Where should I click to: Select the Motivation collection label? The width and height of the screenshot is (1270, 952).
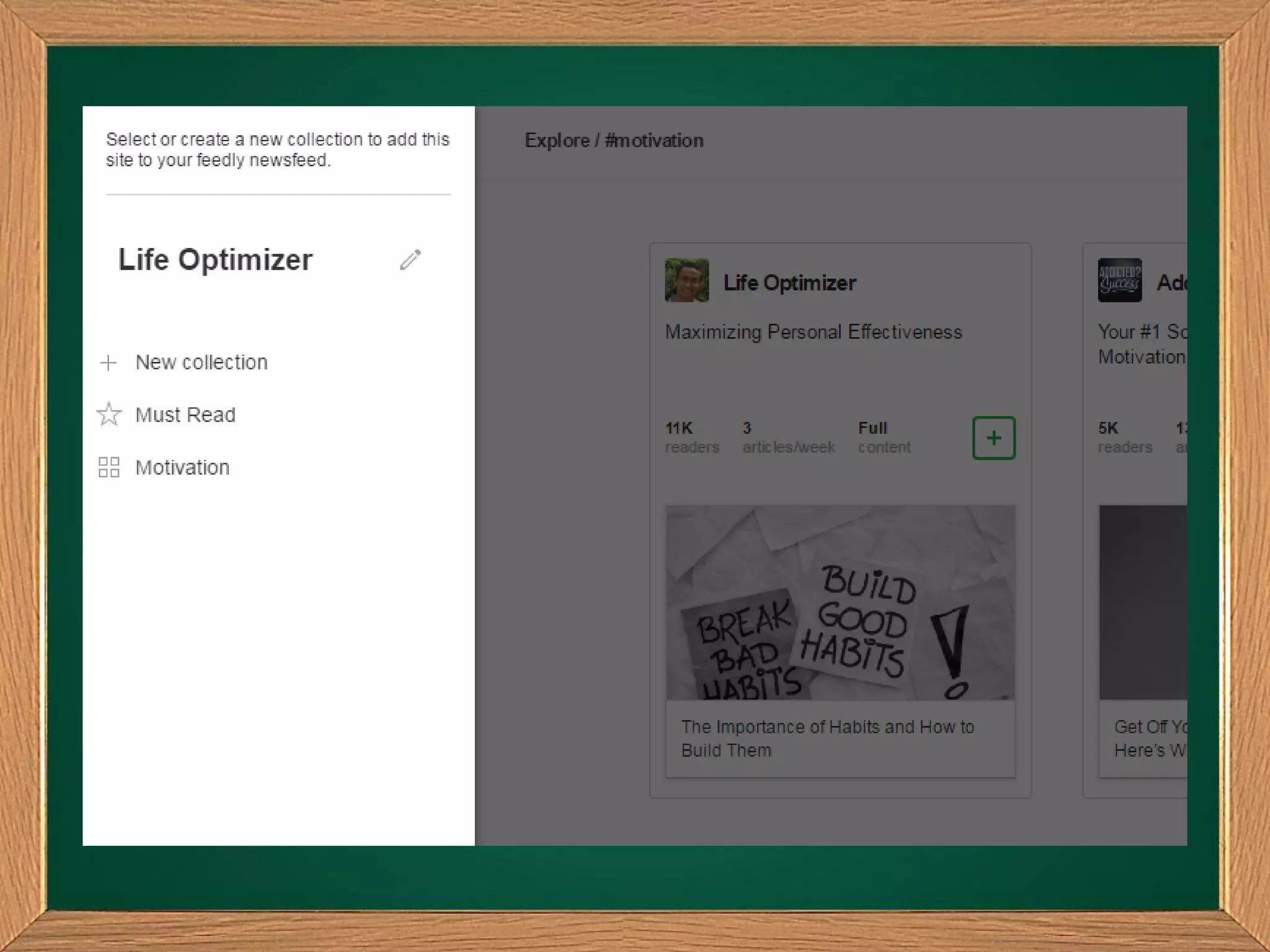pyautogui.click(x=182, y=467)
